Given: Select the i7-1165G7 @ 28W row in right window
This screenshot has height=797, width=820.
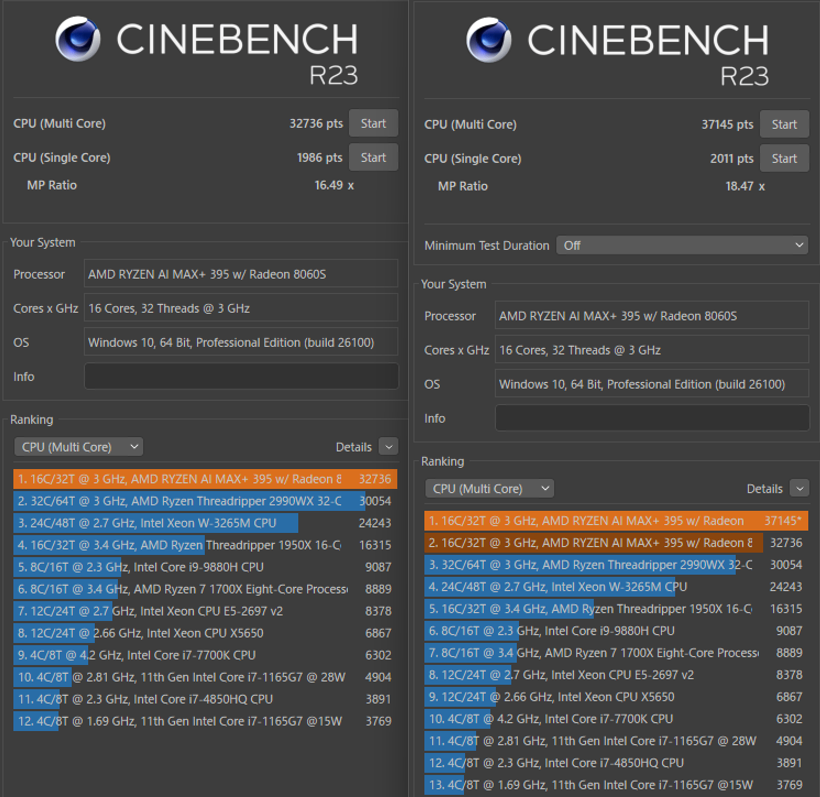Looking at the screenshot, I should pos(616,741).
